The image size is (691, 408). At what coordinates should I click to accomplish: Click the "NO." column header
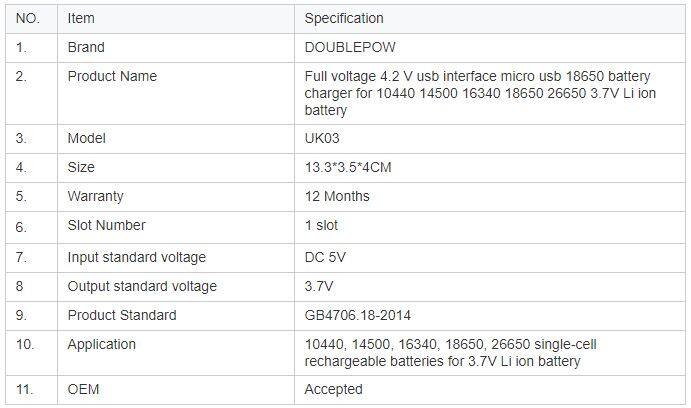(x=27, y=18)
